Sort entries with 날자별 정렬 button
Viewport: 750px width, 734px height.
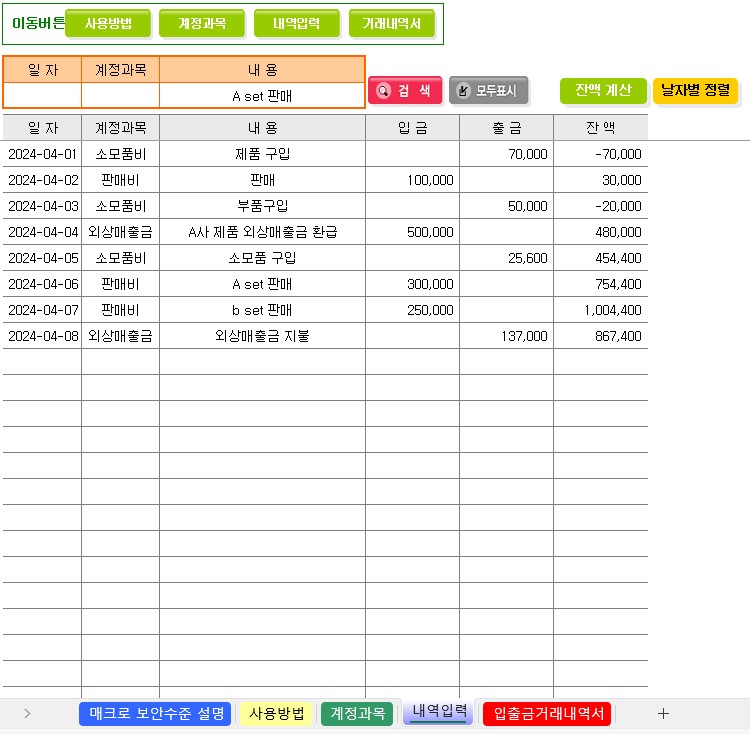point(695,90)
